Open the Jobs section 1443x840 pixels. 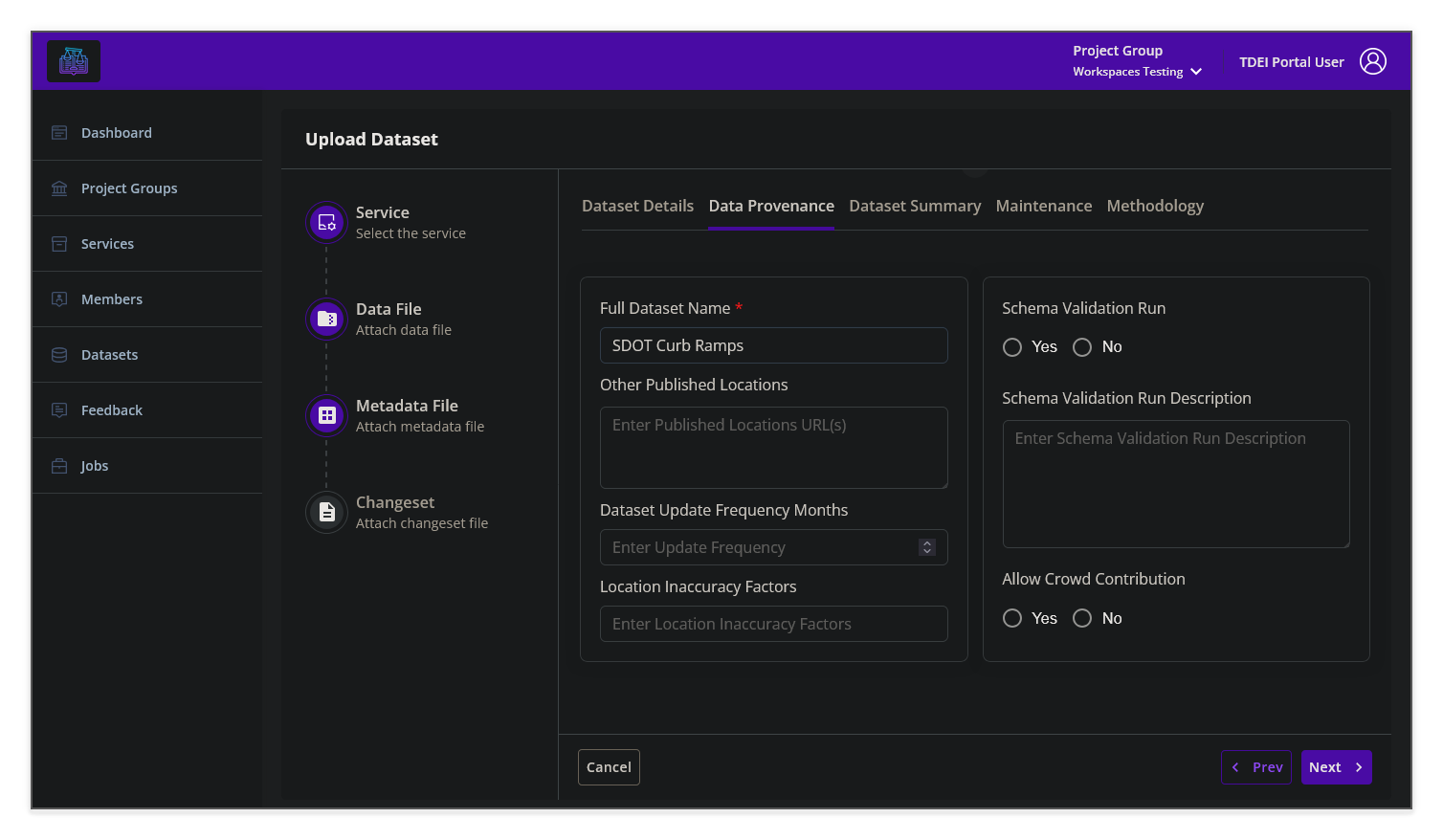57,465
